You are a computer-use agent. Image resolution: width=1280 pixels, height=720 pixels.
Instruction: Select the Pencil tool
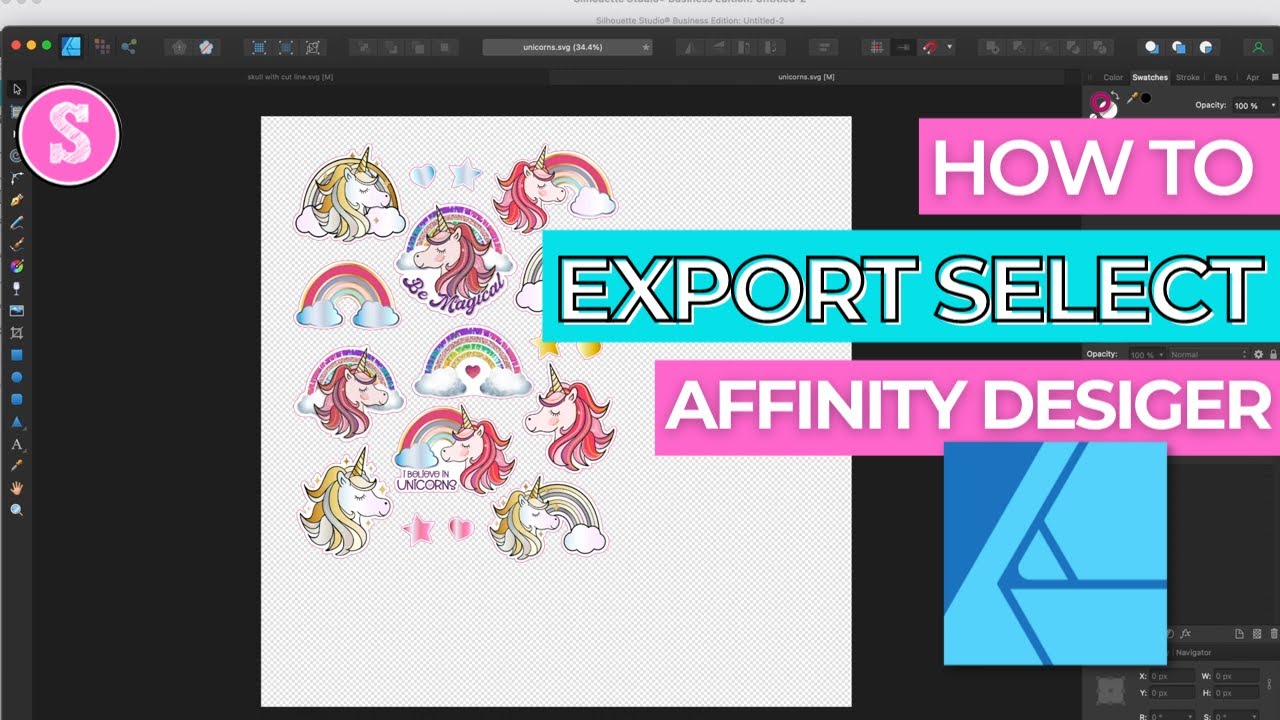[x=17, y=222]
